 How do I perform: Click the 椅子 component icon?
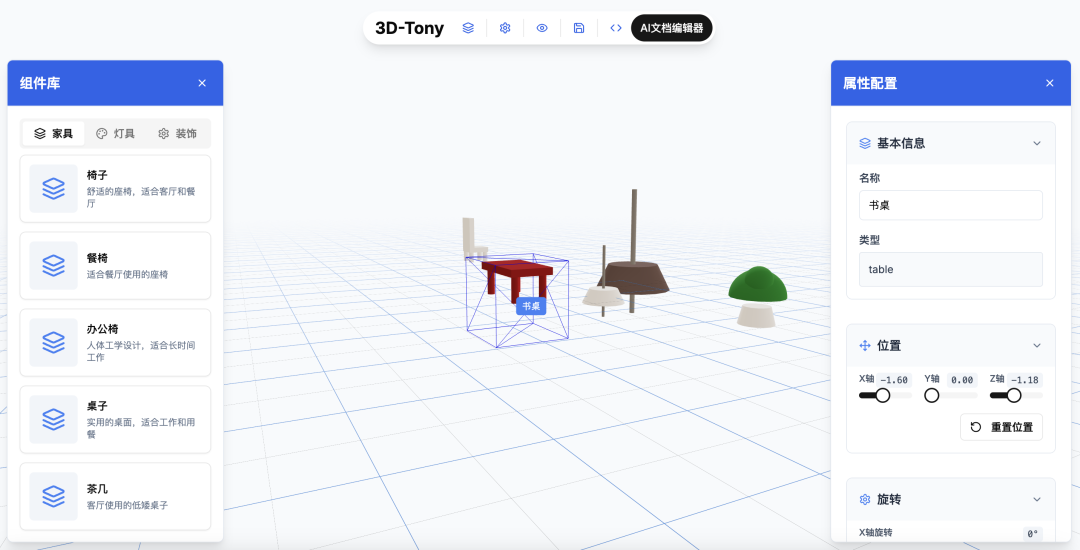coord(54,189)
